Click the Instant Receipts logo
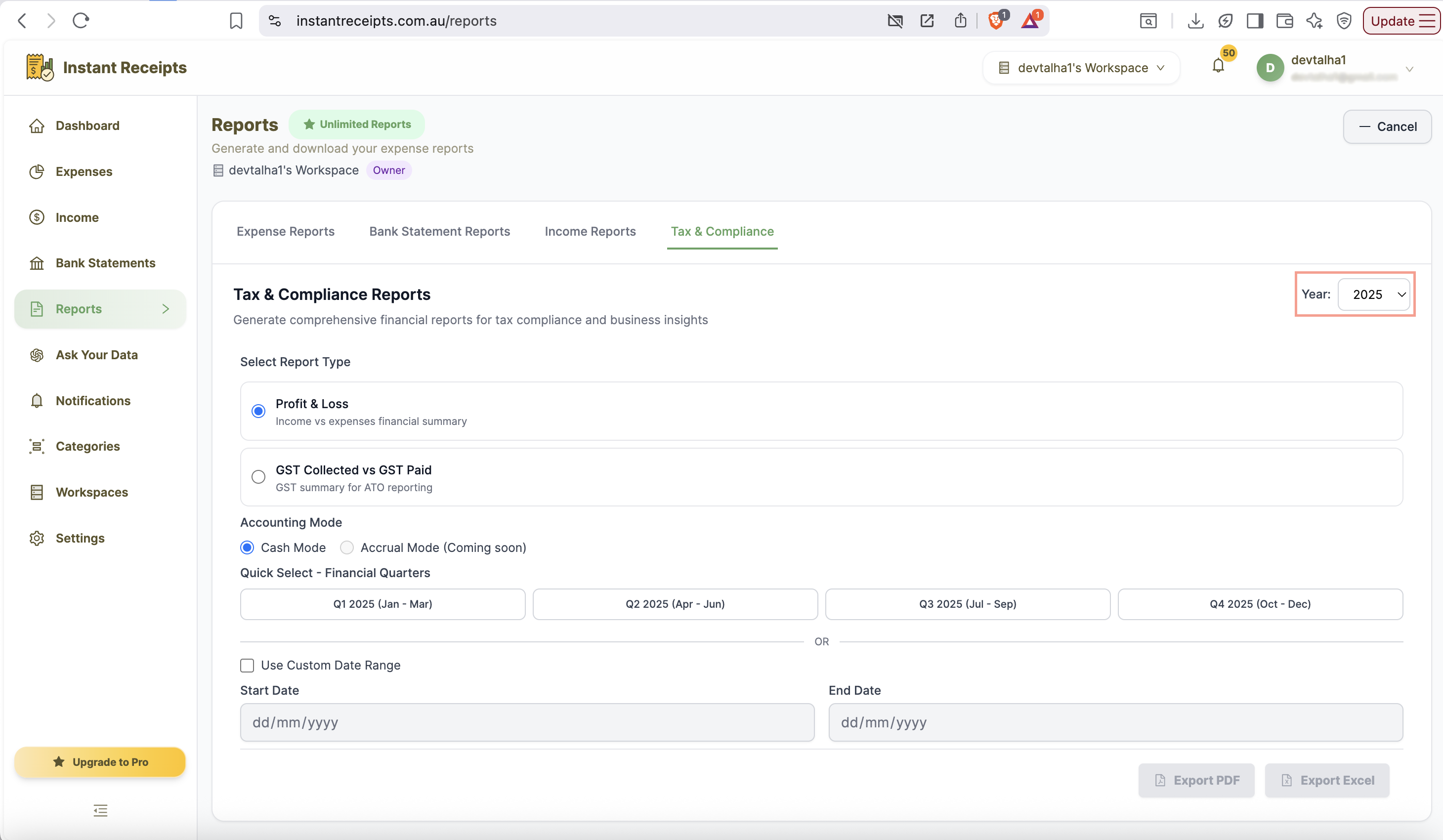The width and height of the screenshot is (1443, 840). point(40,68)
